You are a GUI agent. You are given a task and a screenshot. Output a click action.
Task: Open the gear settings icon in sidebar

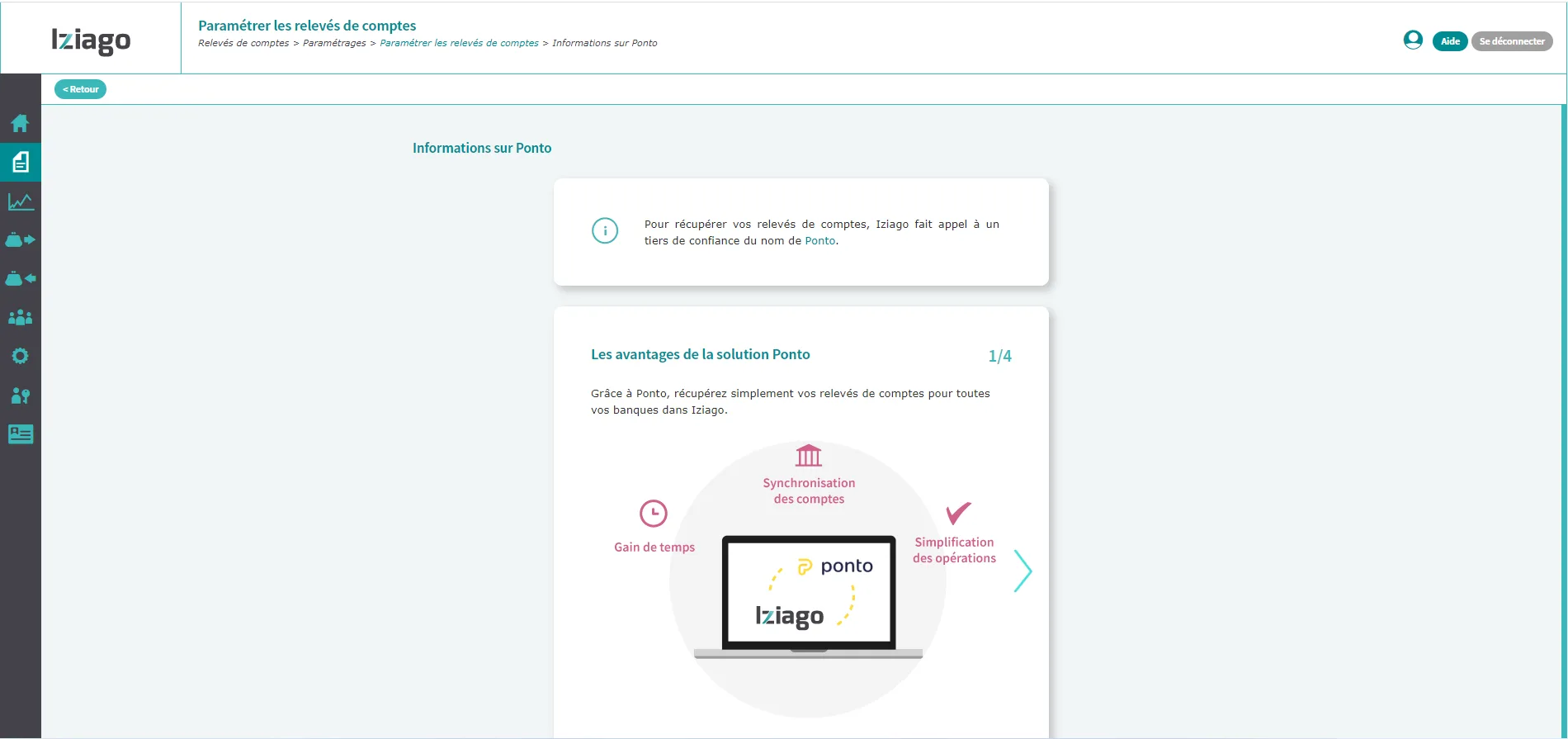(x=20, y=356)
